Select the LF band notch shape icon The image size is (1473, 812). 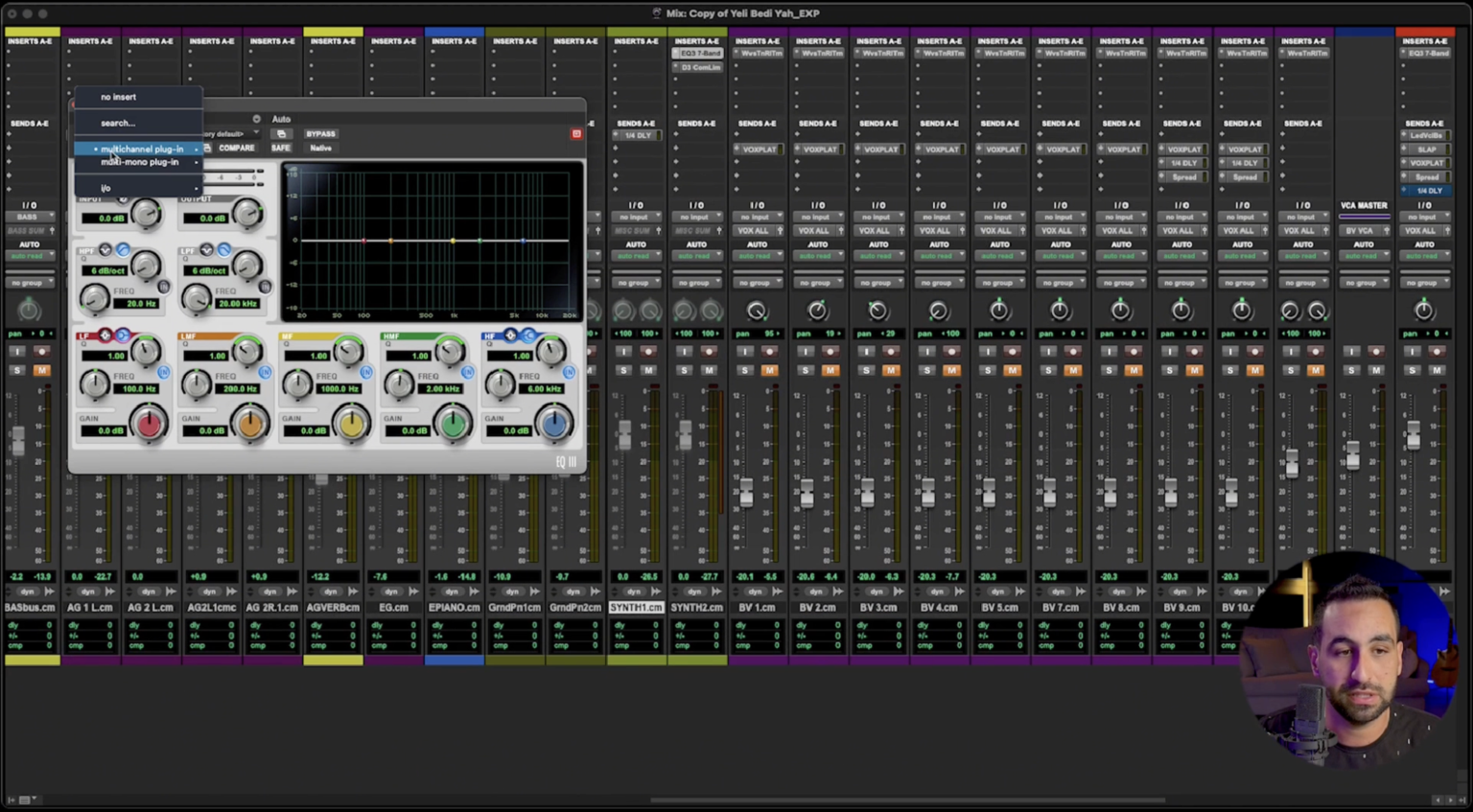click(x=105, y=335)
